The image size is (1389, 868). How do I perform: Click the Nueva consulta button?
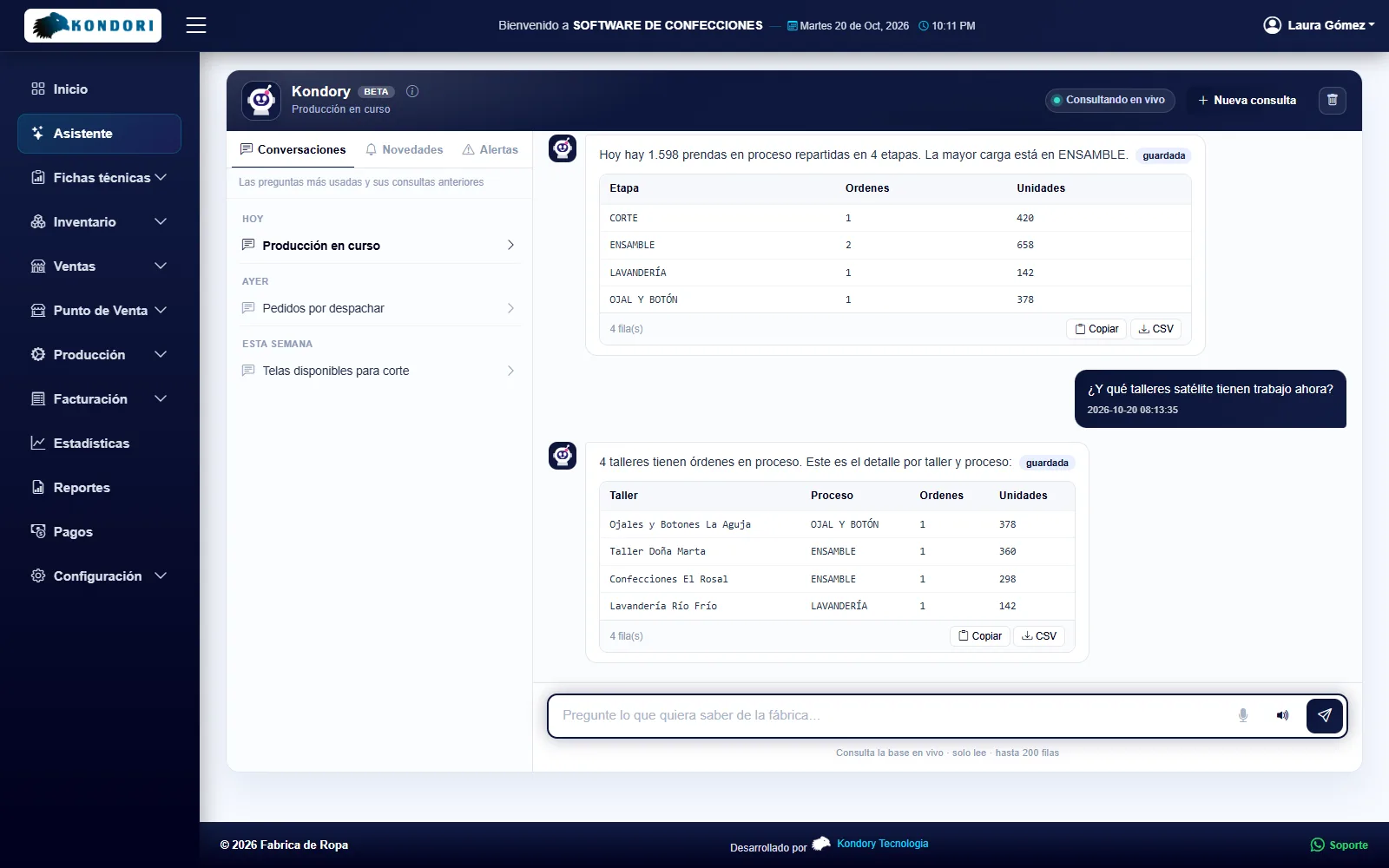point(1247,101)
